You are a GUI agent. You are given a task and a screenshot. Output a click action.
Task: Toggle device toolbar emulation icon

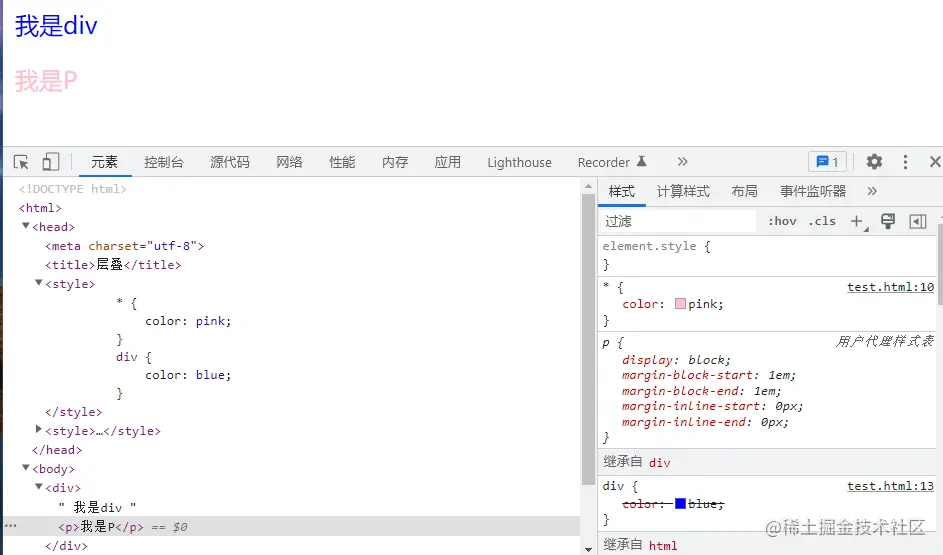(51, 162)
